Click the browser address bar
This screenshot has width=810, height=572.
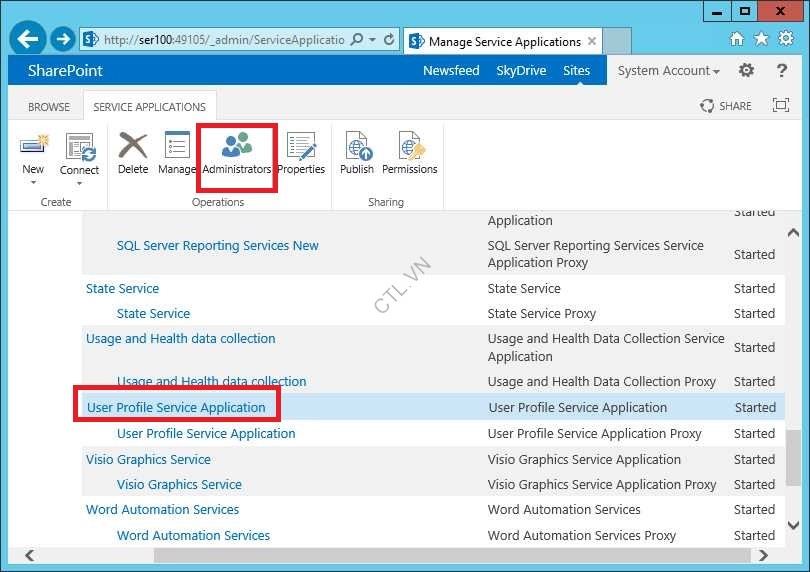point(225,40)
